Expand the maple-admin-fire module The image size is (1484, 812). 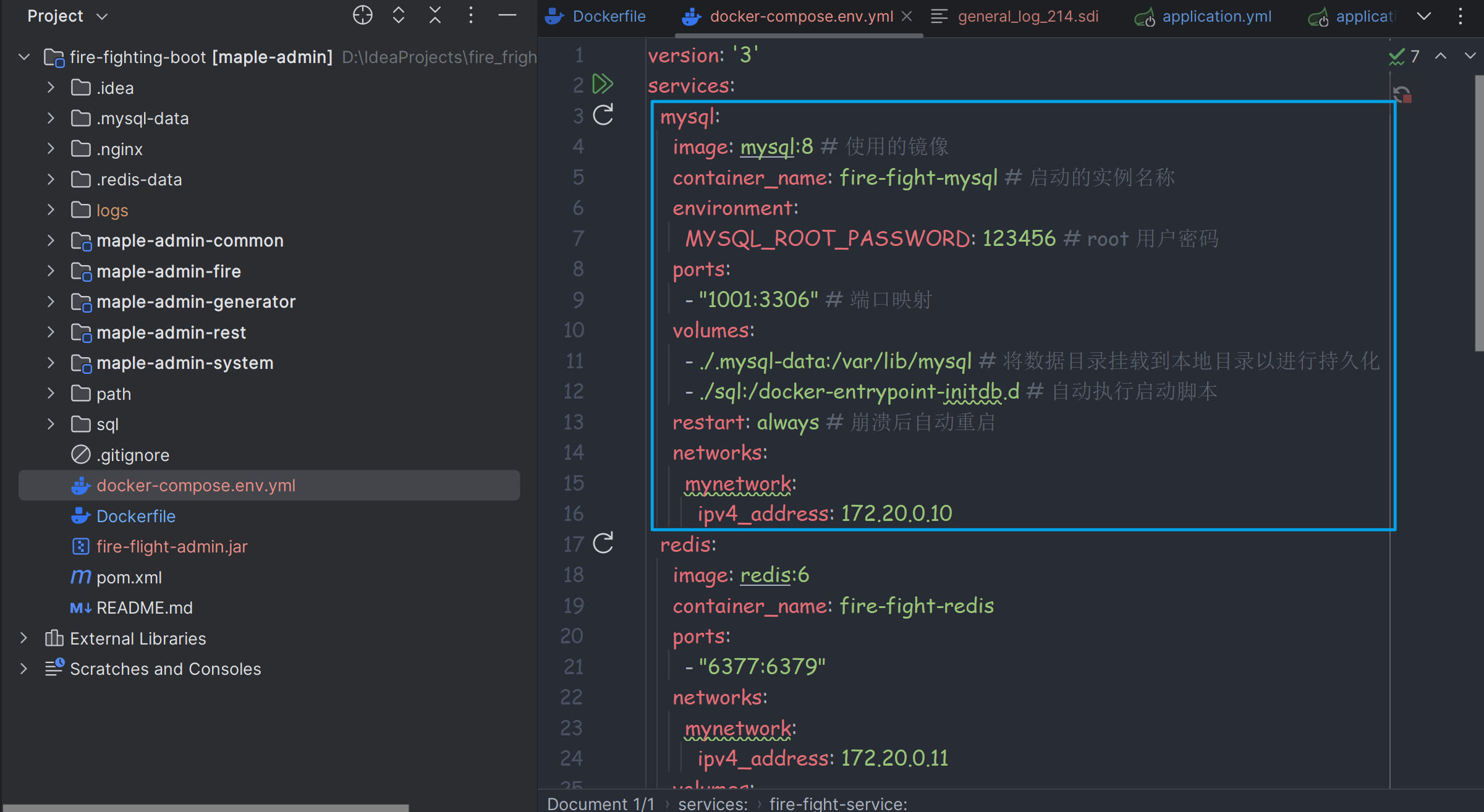(51, 271)
